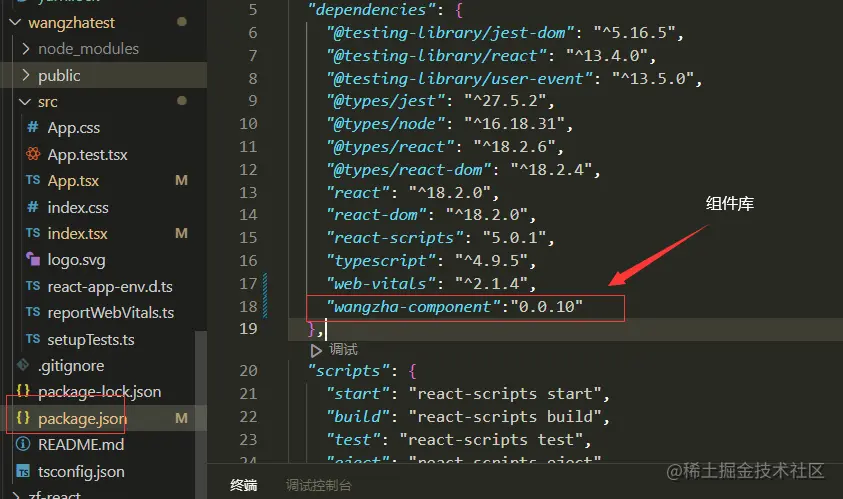Open package-lock.json file

[x=99, y=392]
